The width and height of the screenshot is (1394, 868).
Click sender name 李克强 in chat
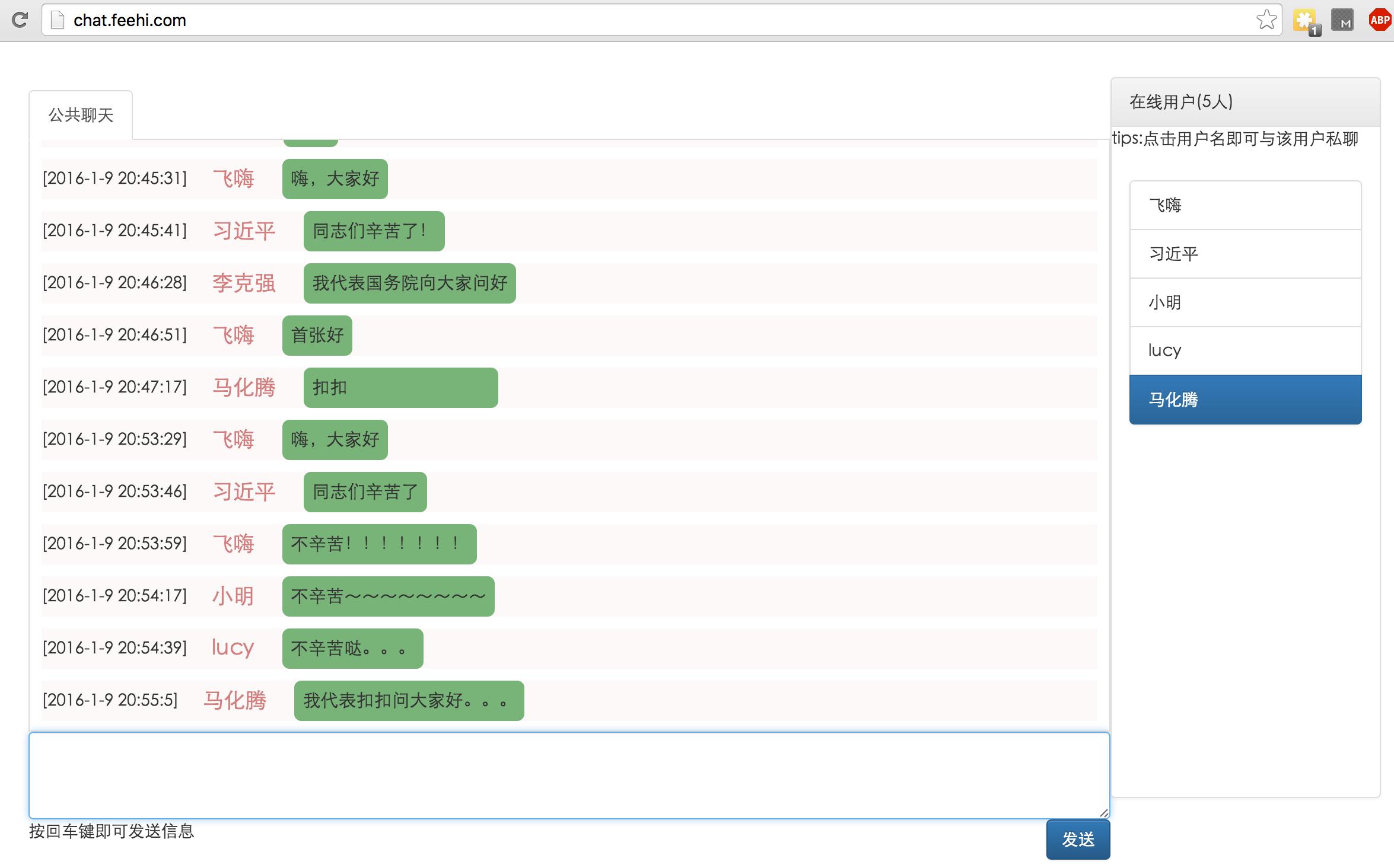244,283
